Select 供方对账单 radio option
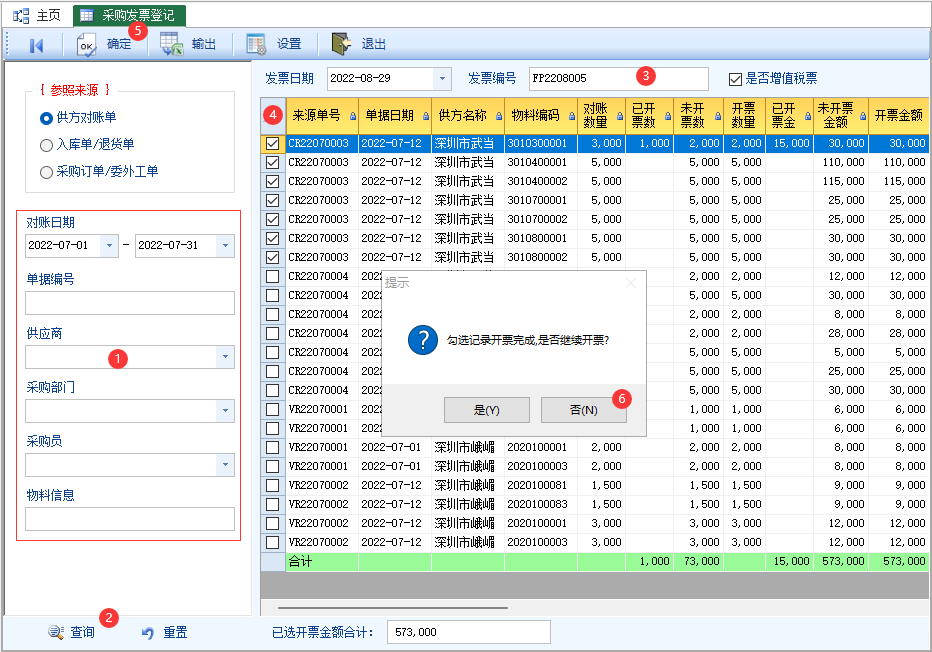Screen dimensions: 932x652 (x=46, y=118)
